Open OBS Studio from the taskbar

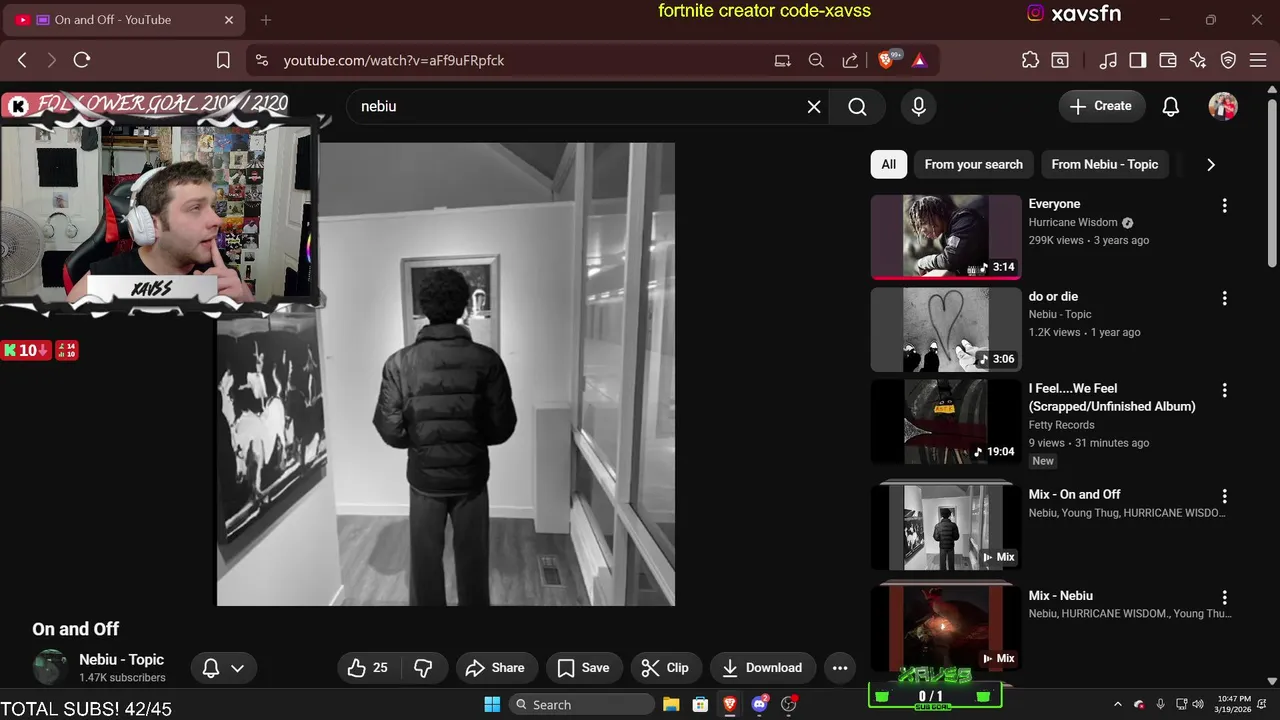pos(789,704)
